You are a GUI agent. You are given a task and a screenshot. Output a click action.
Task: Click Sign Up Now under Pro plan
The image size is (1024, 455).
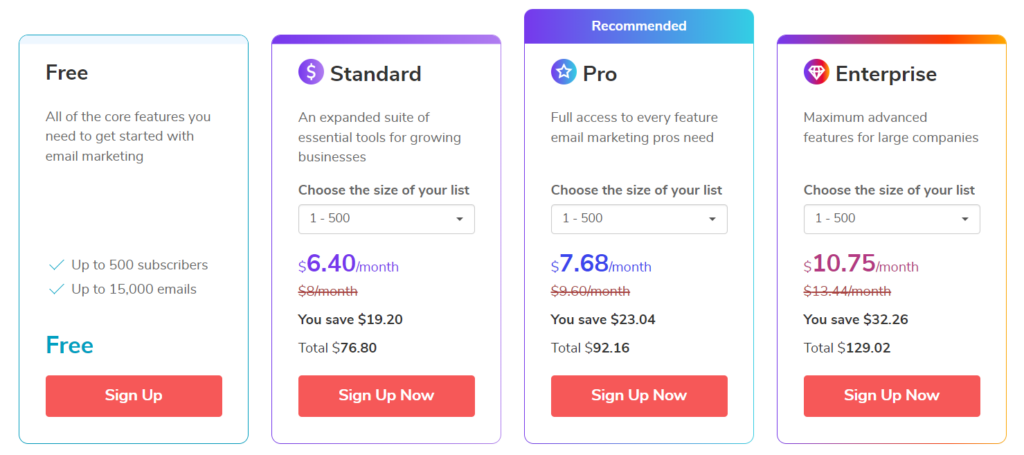click(639, 396)
